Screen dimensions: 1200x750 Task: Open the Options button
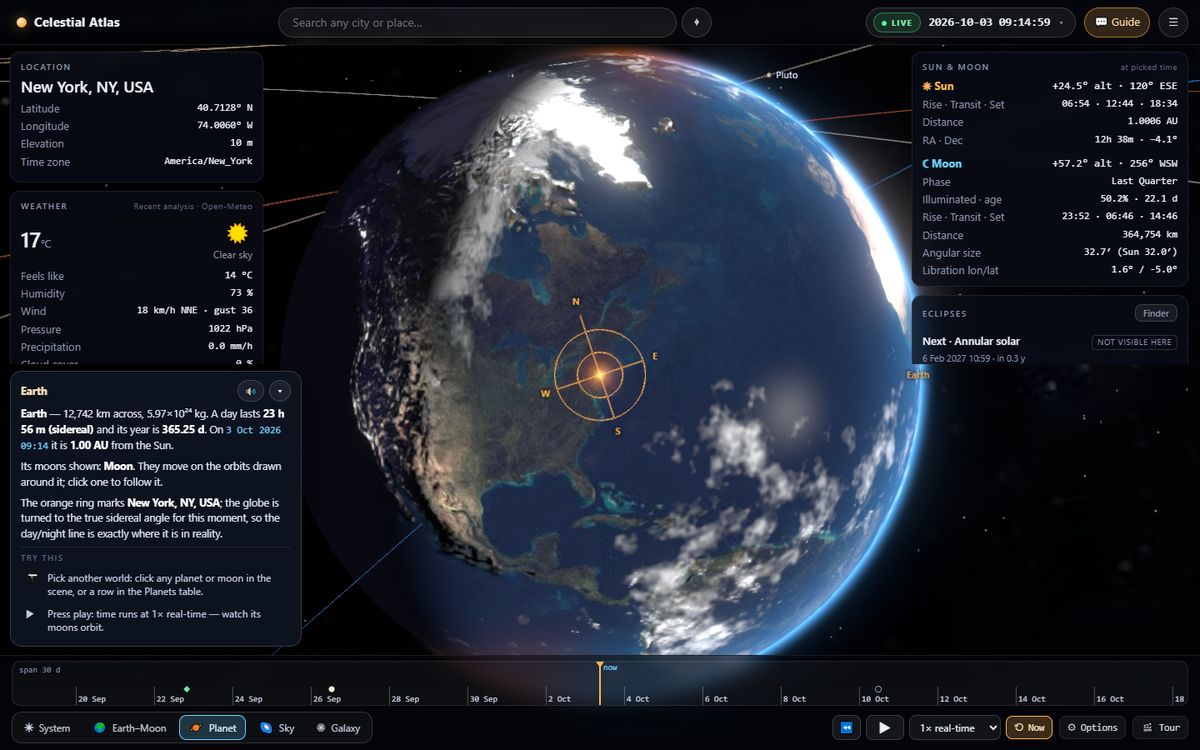point(1092,728)
